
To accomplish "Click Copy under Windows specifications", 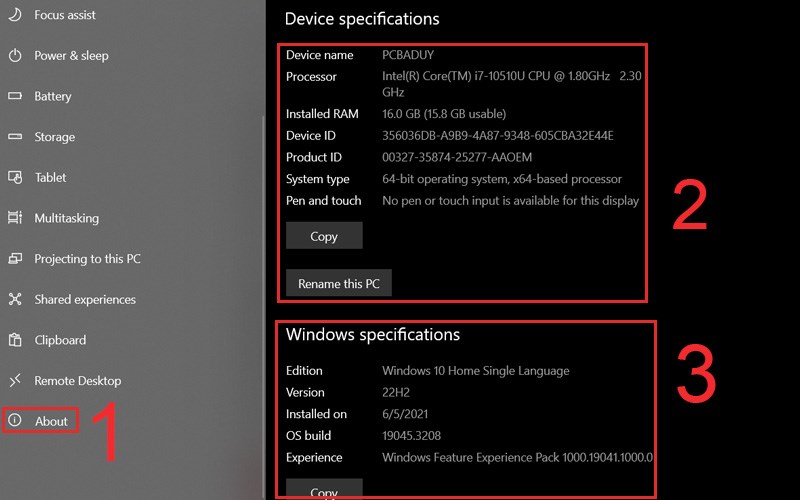I will tap(324, 491).
